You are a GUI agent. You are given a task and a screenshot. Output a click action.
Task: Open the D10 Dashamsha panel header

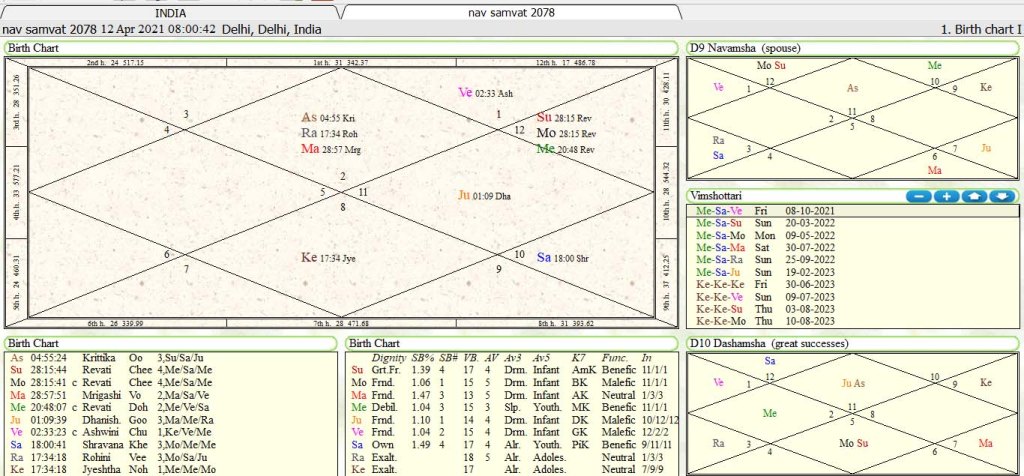pyautogui.click(x=766, y=344)
